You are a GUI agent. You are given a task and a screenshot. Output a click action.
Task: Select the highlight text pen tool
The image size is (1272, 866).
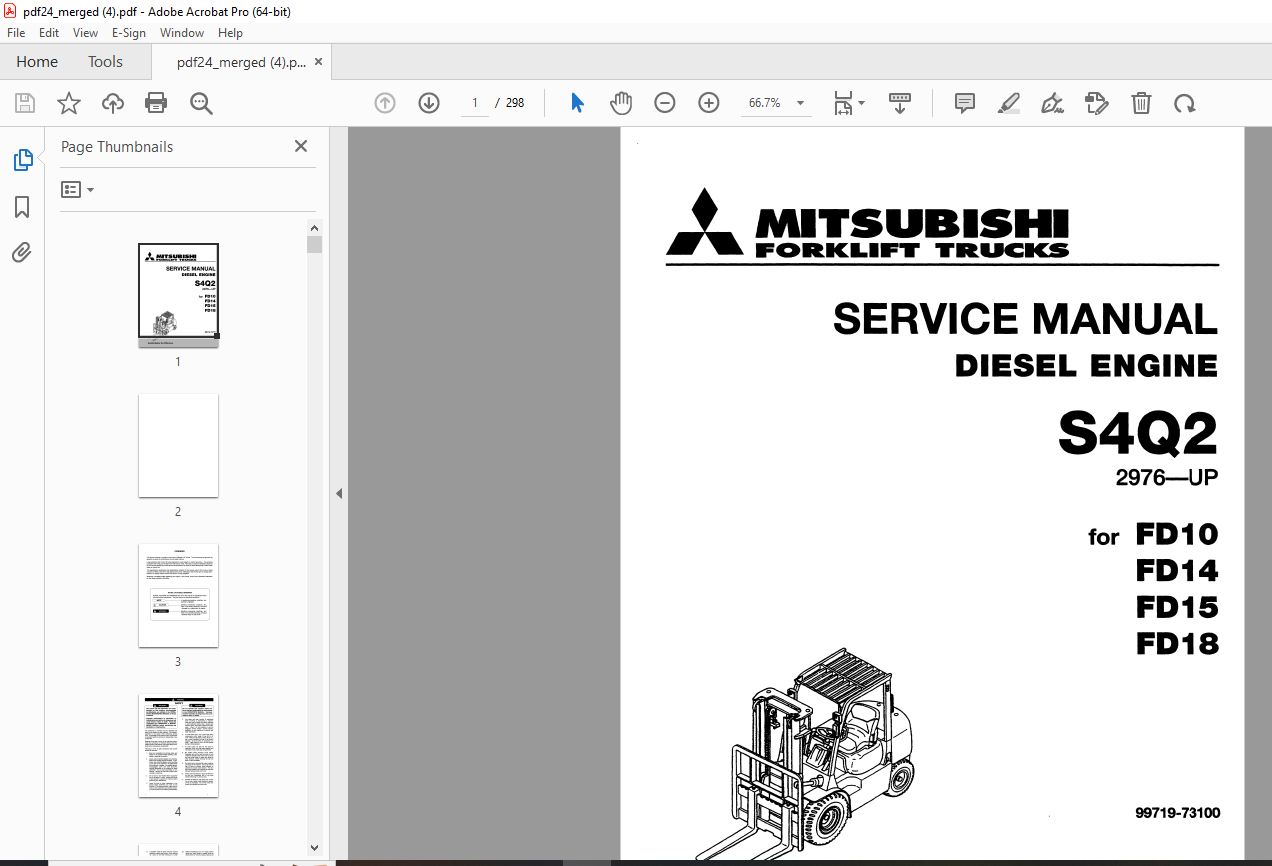(1008, 103)
